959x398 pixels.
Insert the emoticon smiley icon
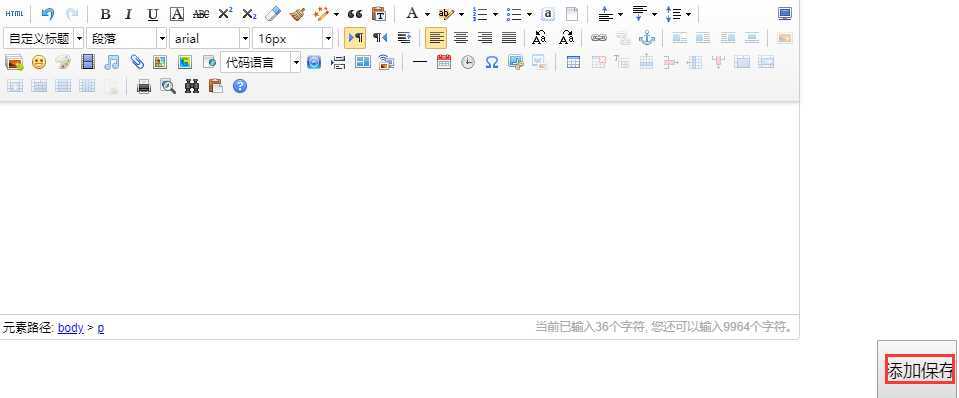tap(39, 62)
